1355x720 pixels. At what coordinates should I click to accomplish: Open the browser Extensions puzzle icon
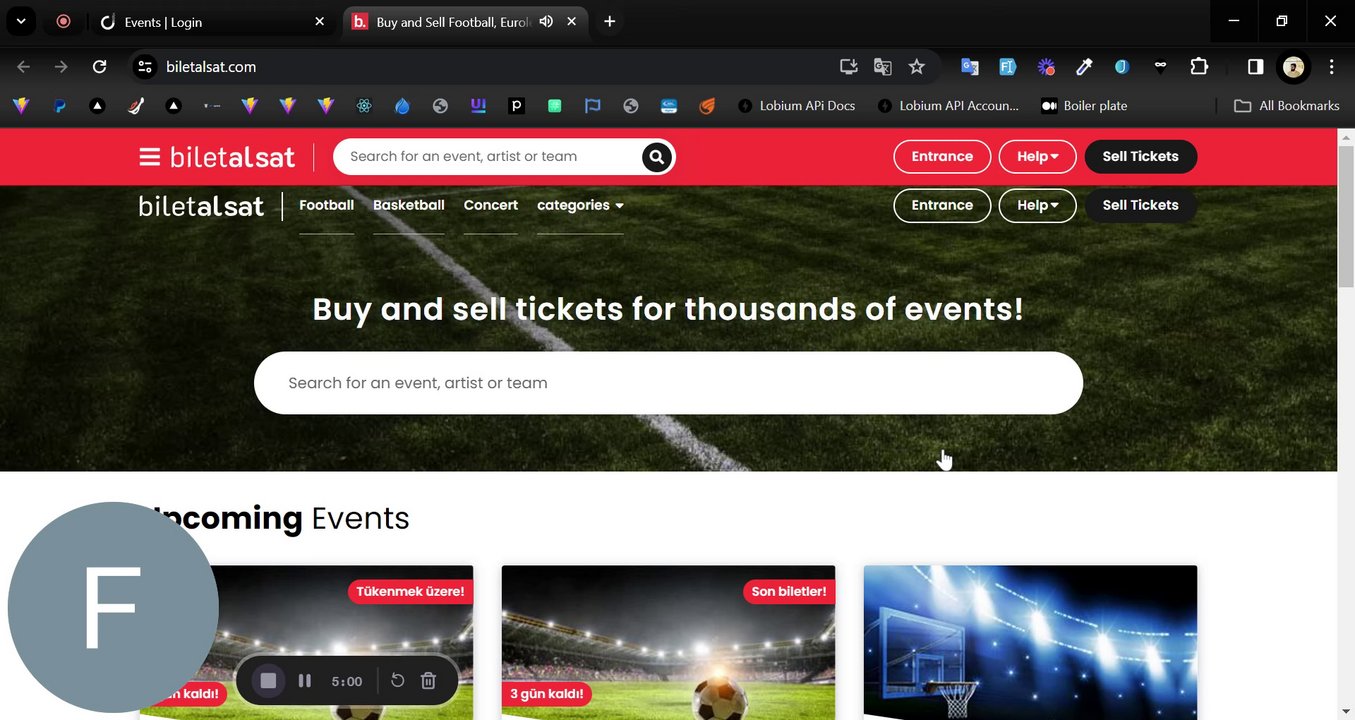(x=1199, y=67)
